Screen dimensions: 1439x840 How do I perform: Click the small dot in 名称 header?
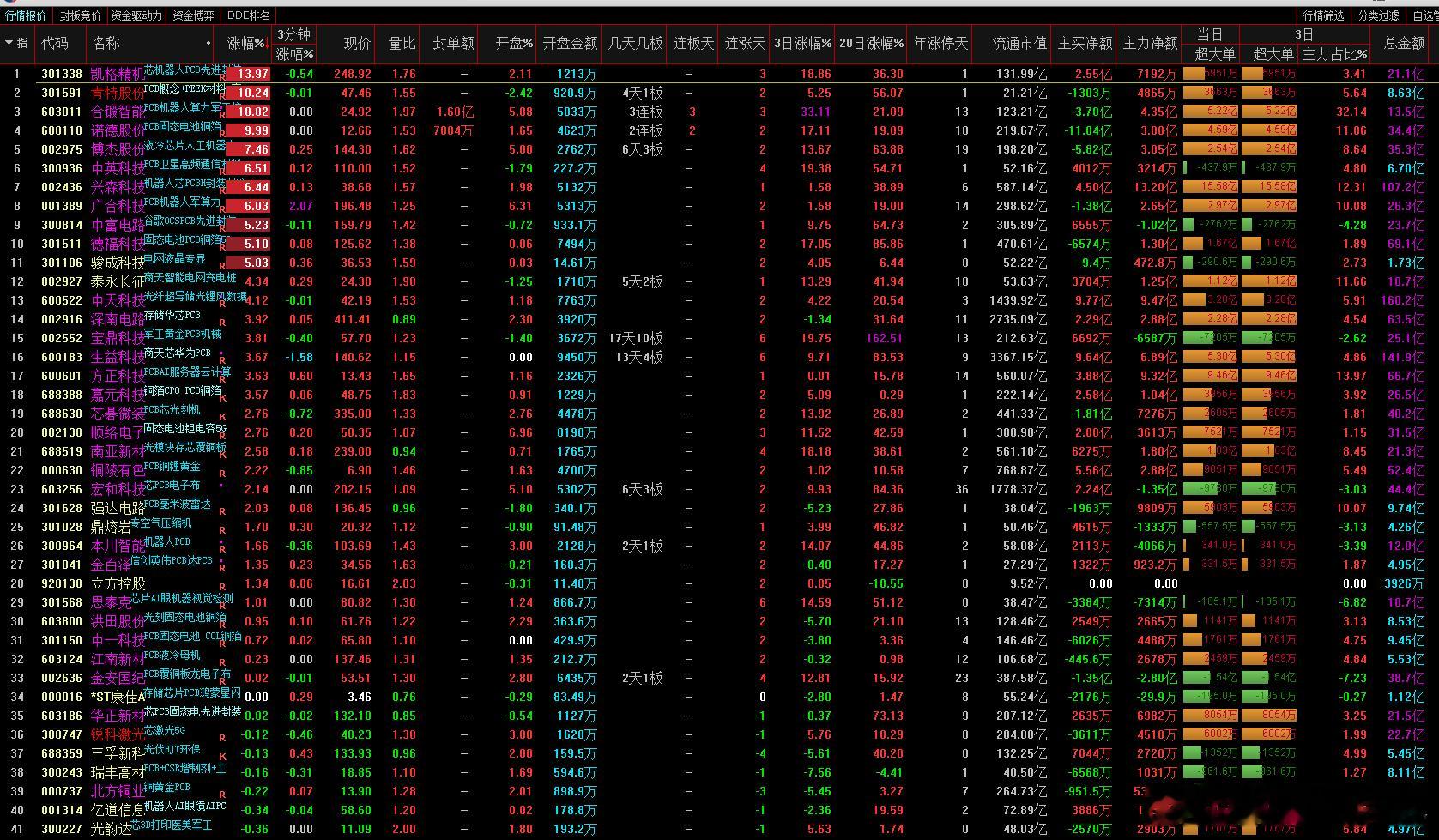(x=209, y=43)
